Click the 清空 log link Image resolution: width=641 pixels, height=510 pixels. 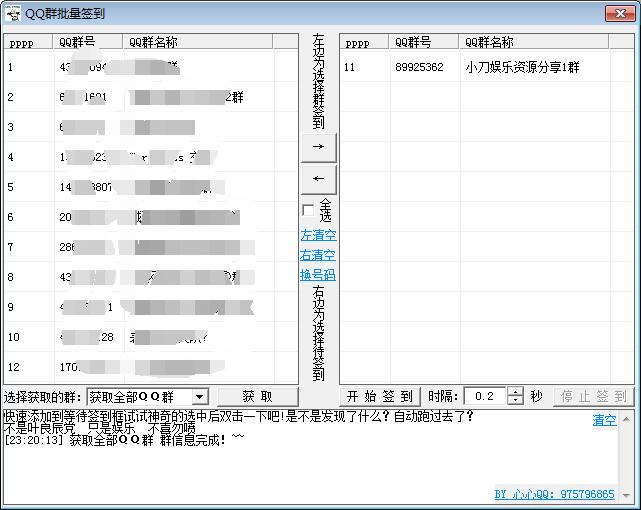(x=605, y=420)
